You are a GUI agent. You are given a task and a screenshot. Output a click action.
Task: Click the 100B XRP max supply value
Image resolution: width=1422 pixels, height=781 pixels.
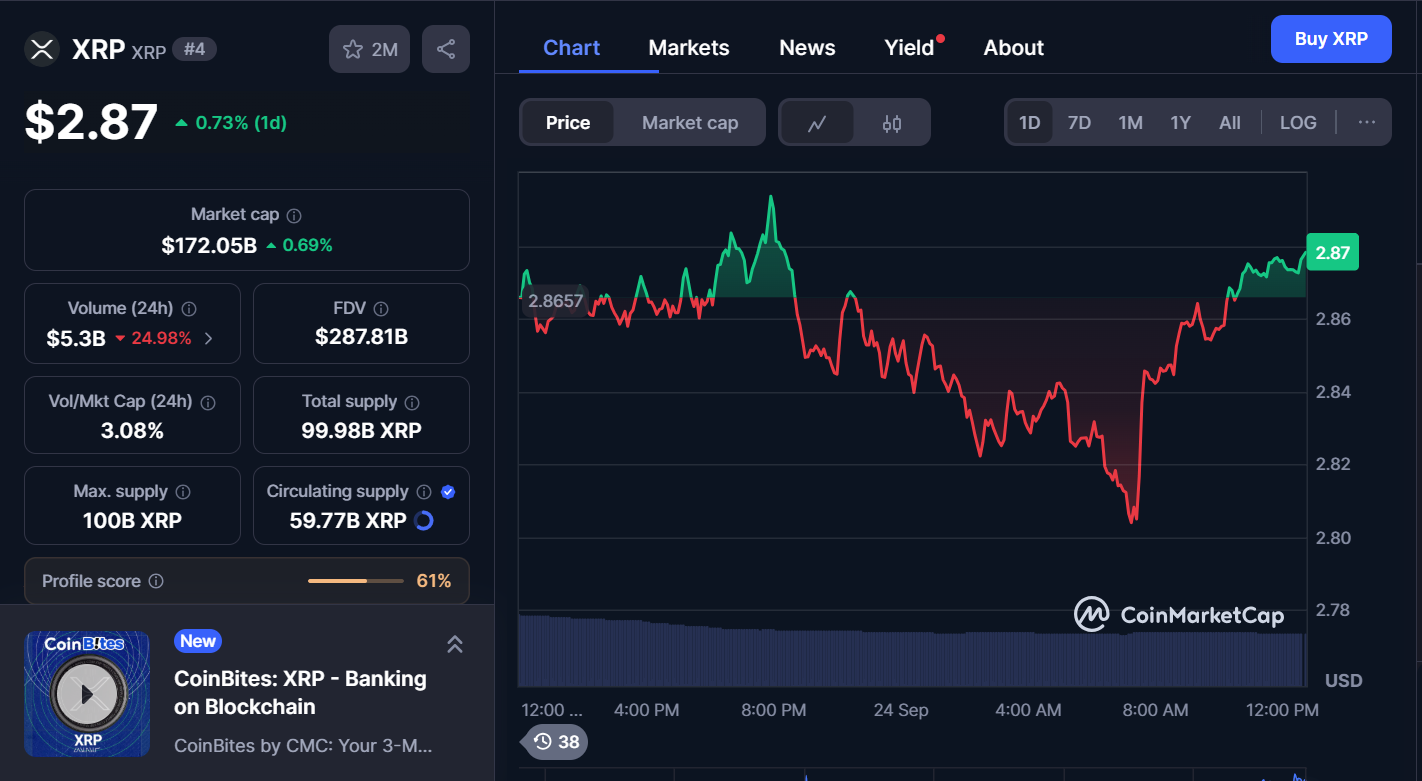pyautogui.click(x=132, y=520)
